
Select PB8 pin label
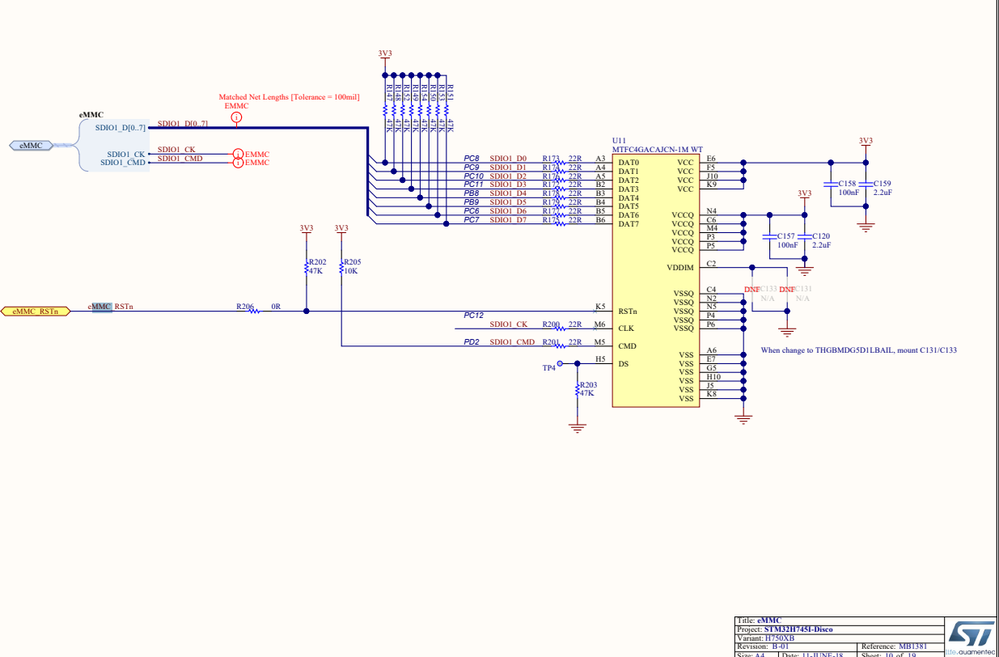471,193
